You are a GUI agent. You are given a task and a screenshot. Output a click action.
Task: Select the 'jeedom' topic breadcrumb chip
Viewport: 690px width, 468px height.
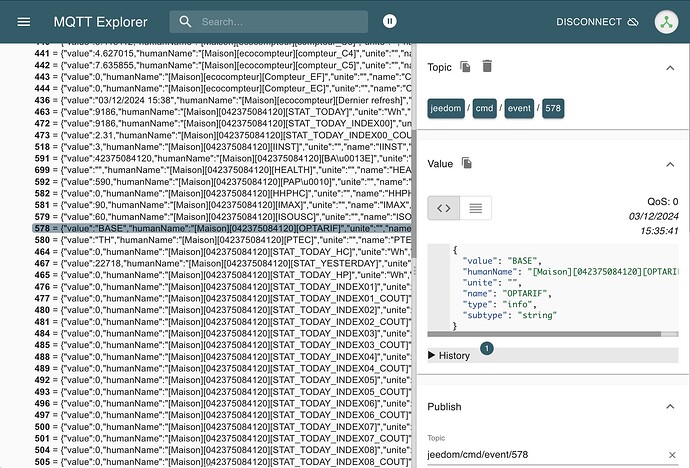click(x=445, y=109)
